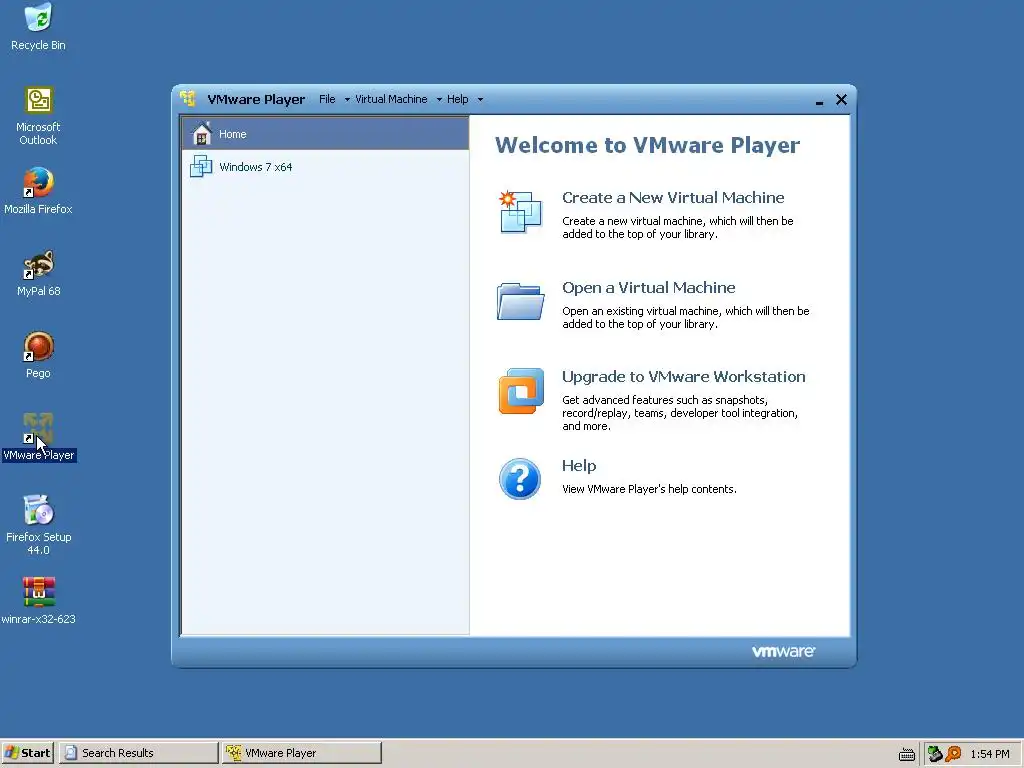Image resolution: width=1024 pixels, height=768 pixels.
Task: Open the Virtual Machine menu
Action: 391,99
